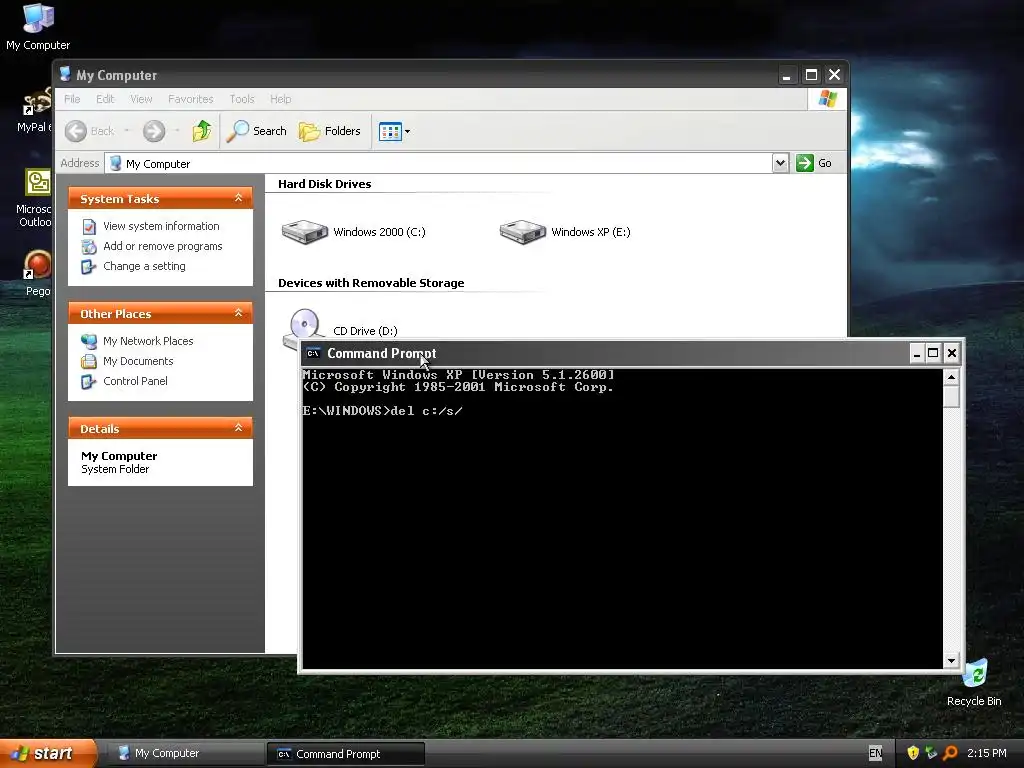Select the Windows XP (E:) drive icon

(522, 232)
